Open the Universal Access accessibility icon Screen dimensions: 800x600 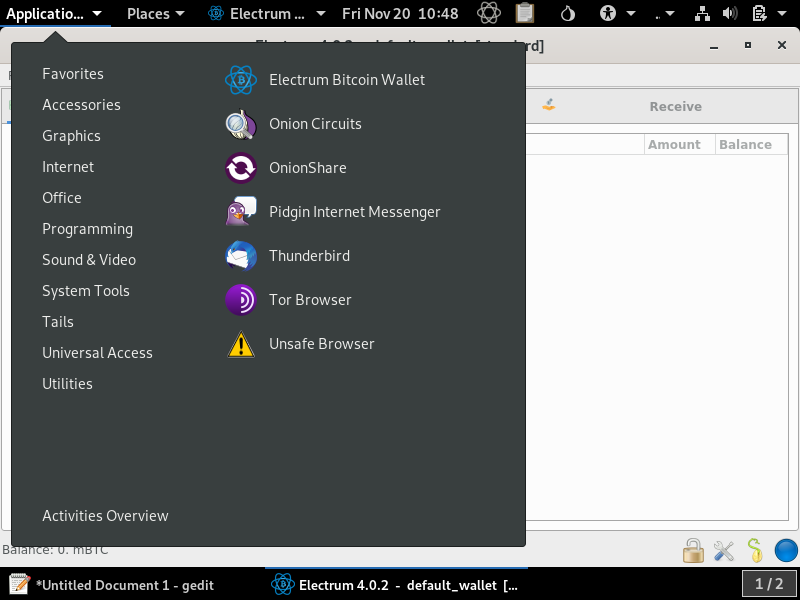pyautogui.click(x=608, y=13)
